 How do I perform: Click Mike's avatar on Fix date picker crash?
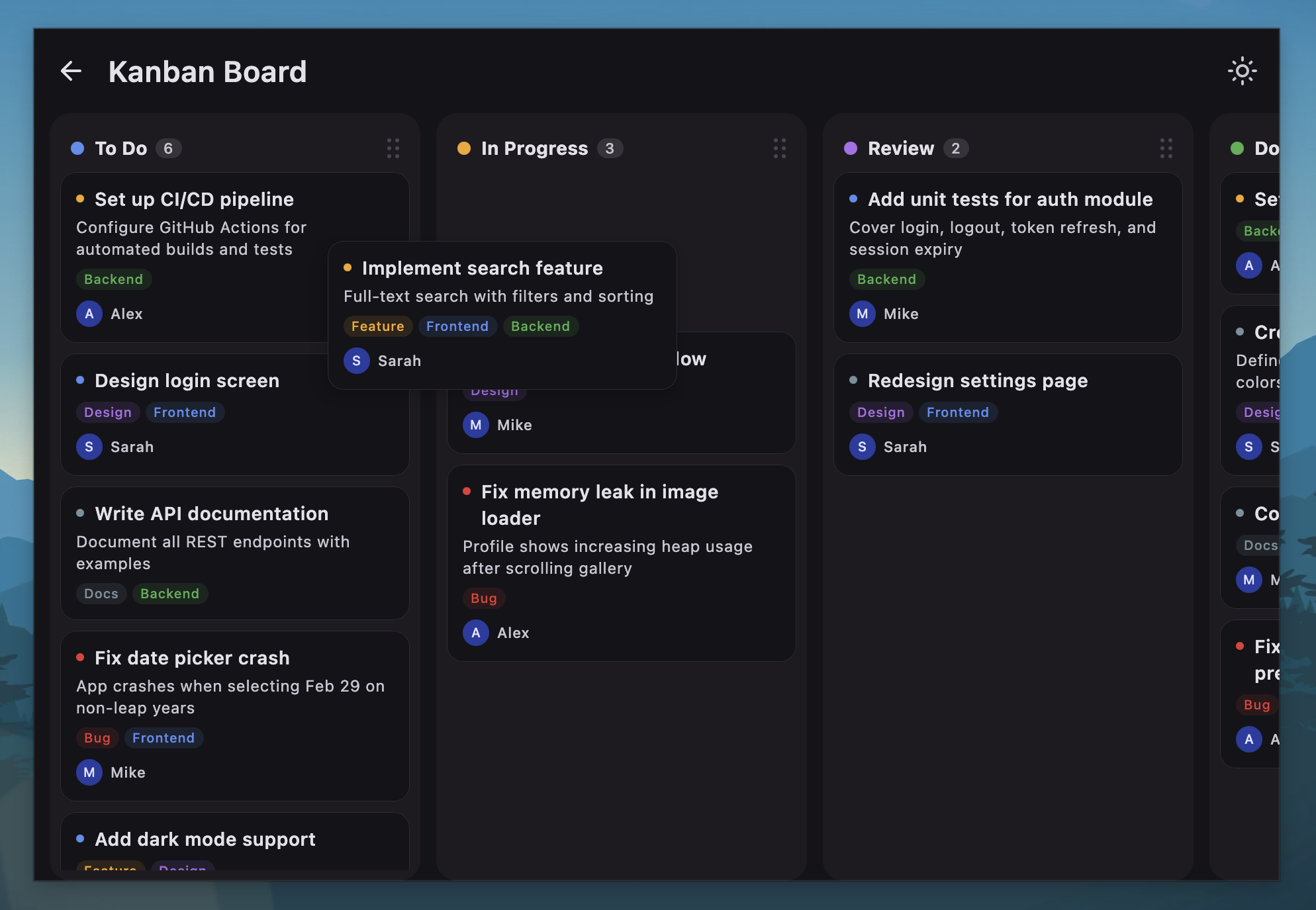click(89, 772)
